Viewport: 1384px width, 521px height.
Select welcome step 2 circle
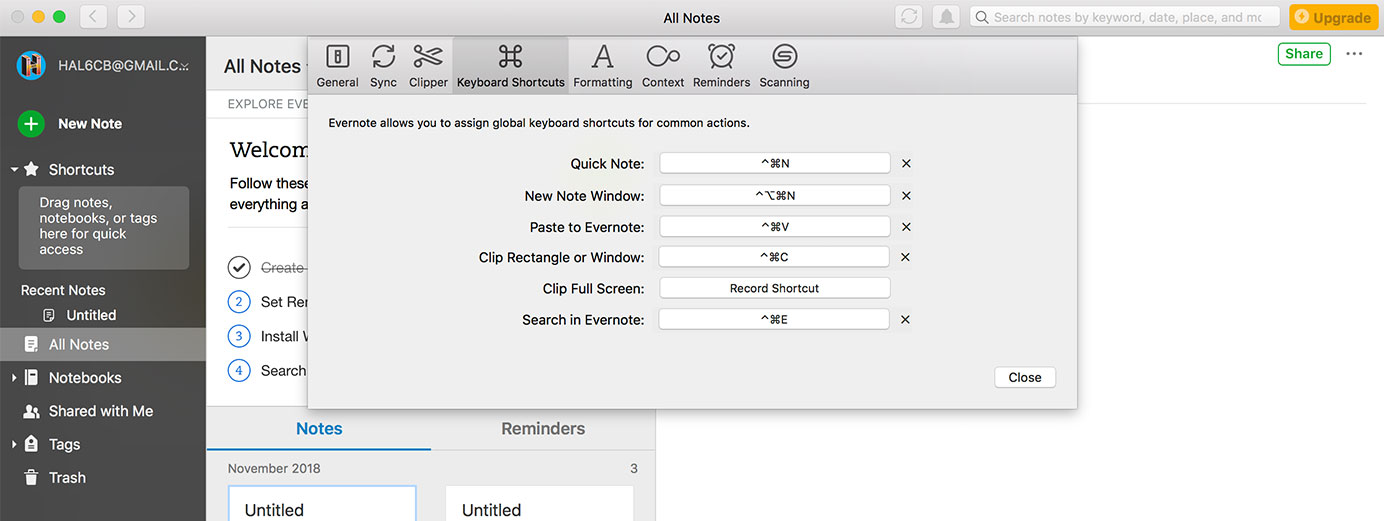(239, 302)
